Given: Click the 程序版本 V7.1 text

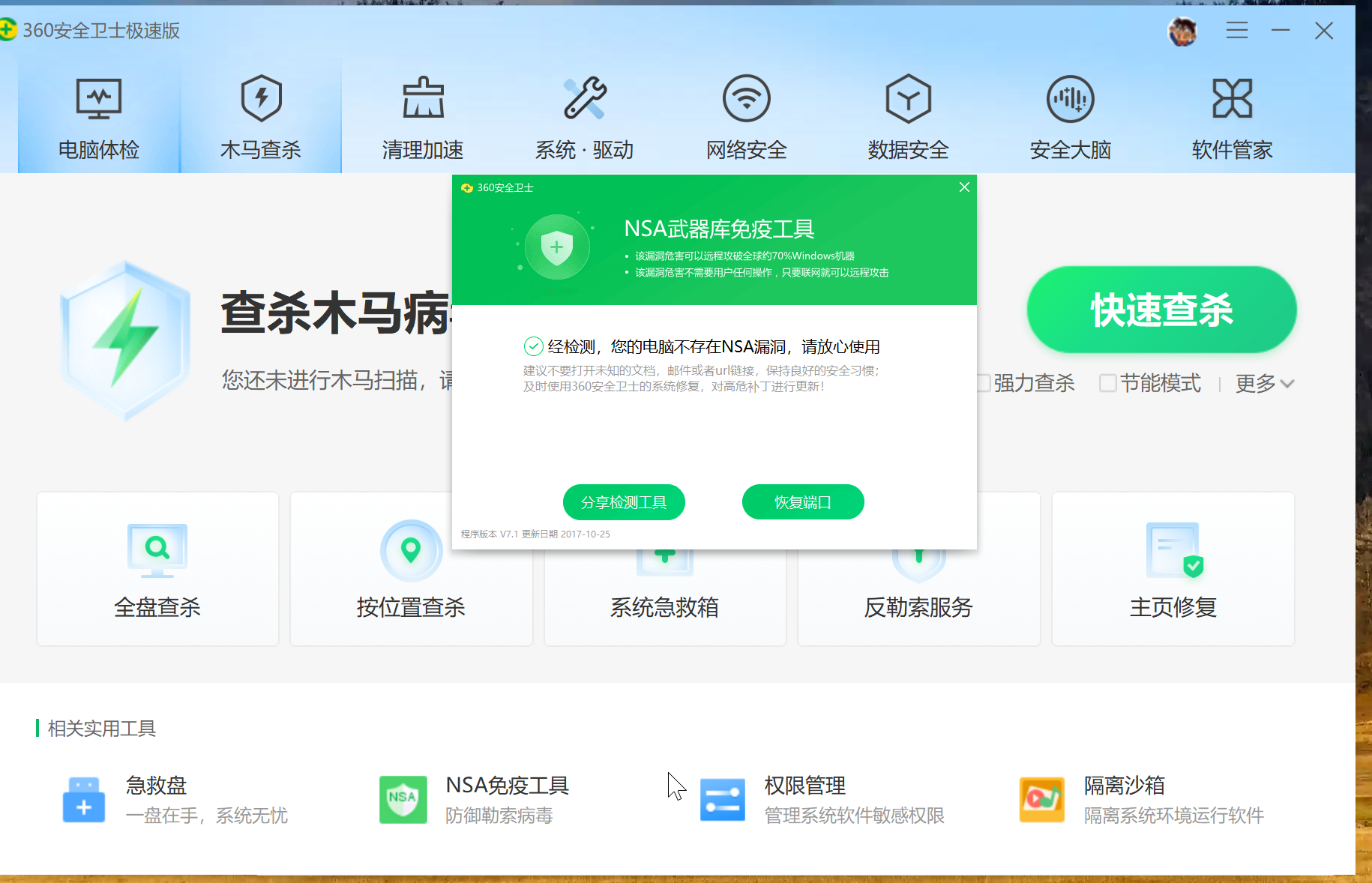Looking at the screenshot, I should click(490, 534).
